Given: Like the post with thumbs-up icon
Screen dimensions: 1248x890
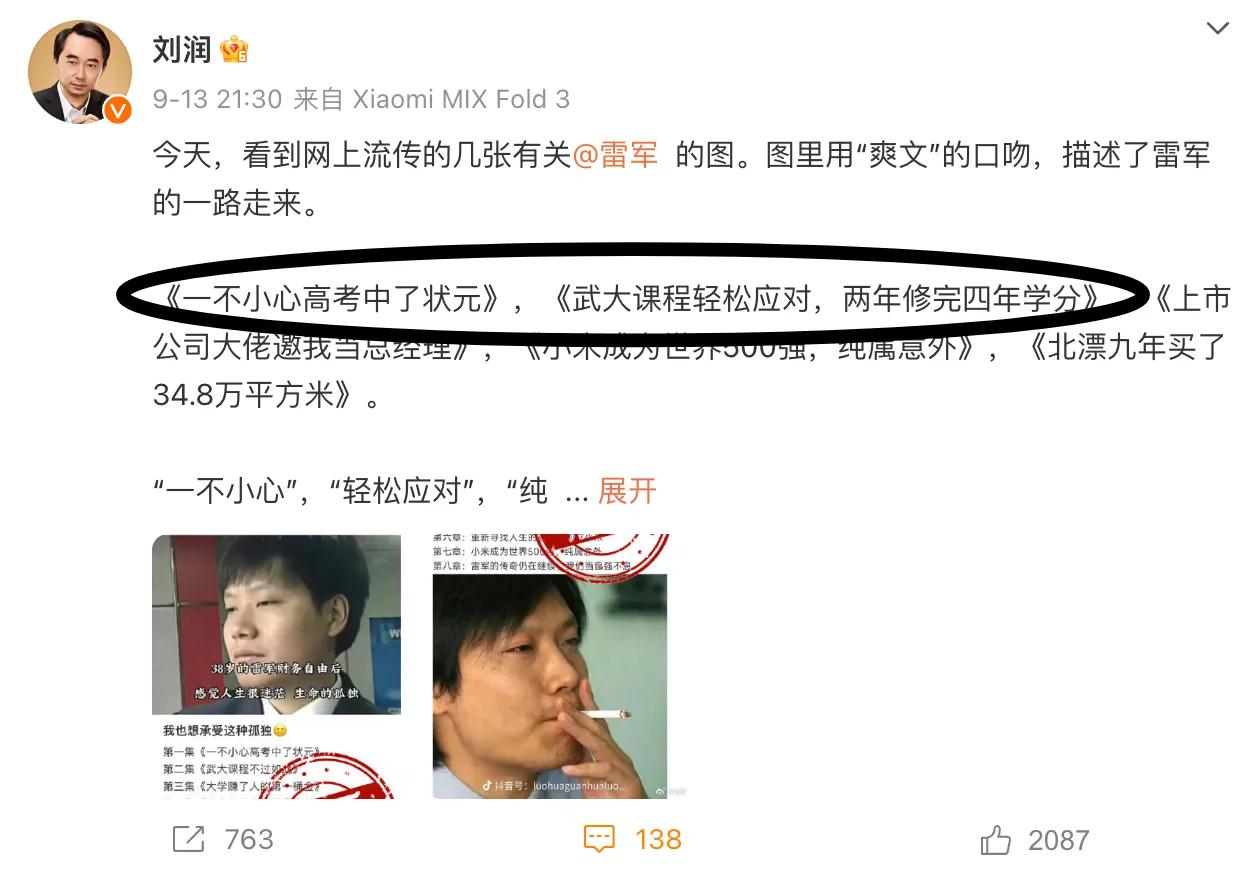Looking at the screenshot, I should [996, 839].
